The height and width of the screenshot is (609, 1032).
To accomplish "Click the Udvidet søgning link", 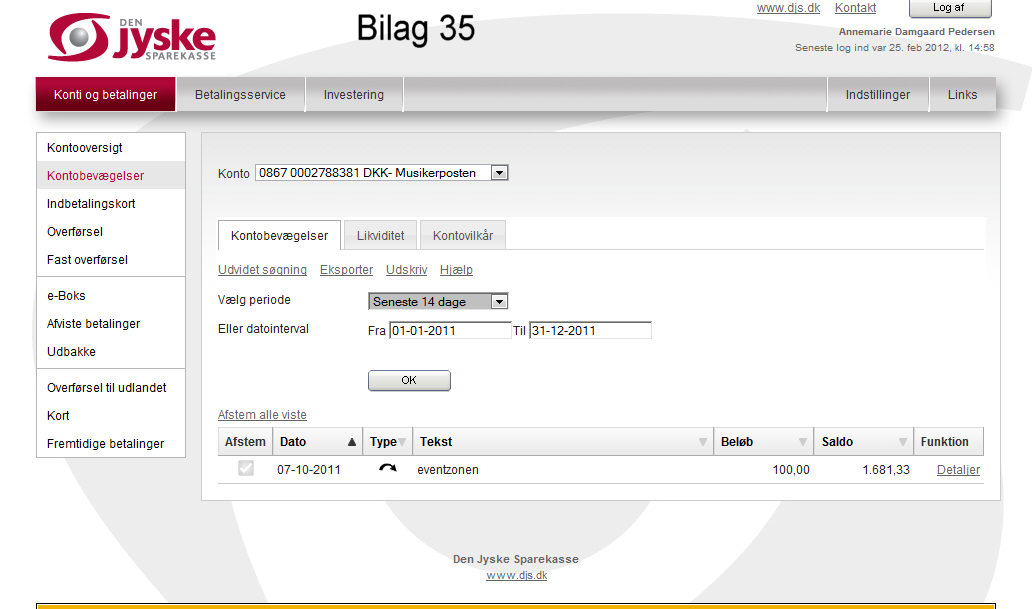I will pos(262,269).
